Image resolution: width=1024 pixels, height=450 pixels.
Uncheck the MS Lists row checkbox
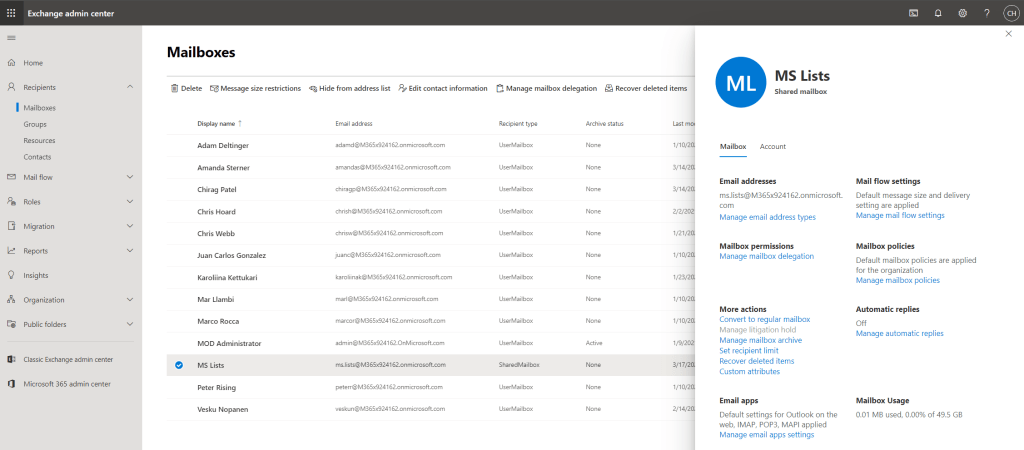(x=179, y=365)
